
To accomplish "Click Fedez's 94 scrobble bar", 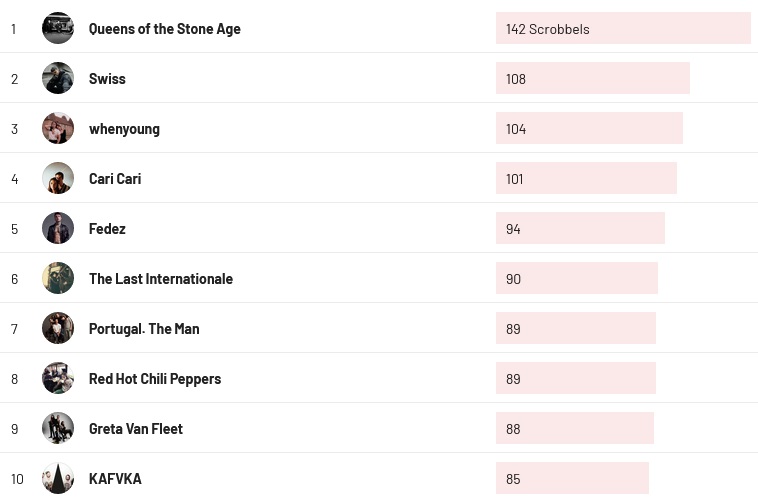I will click(580, 228).
